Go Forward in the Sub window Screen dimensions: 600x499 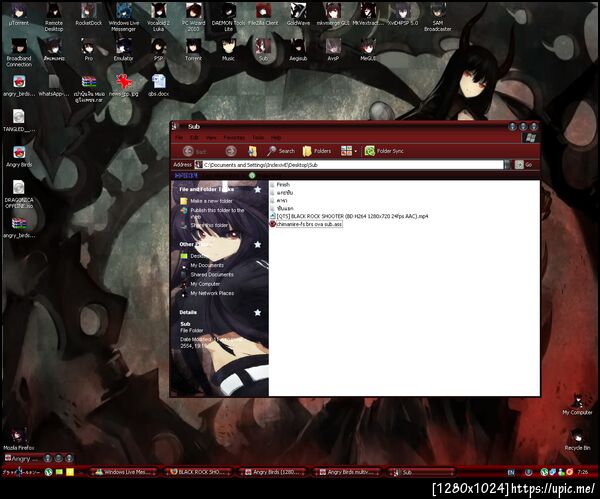pyautogui.click(x=231, y=151)
